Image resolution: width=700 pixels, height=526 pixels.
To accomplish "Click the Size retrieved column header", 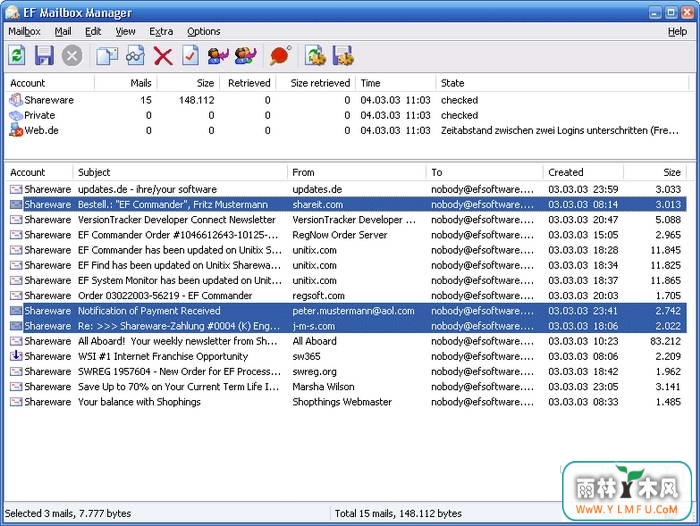I will (x=316, y=83).
